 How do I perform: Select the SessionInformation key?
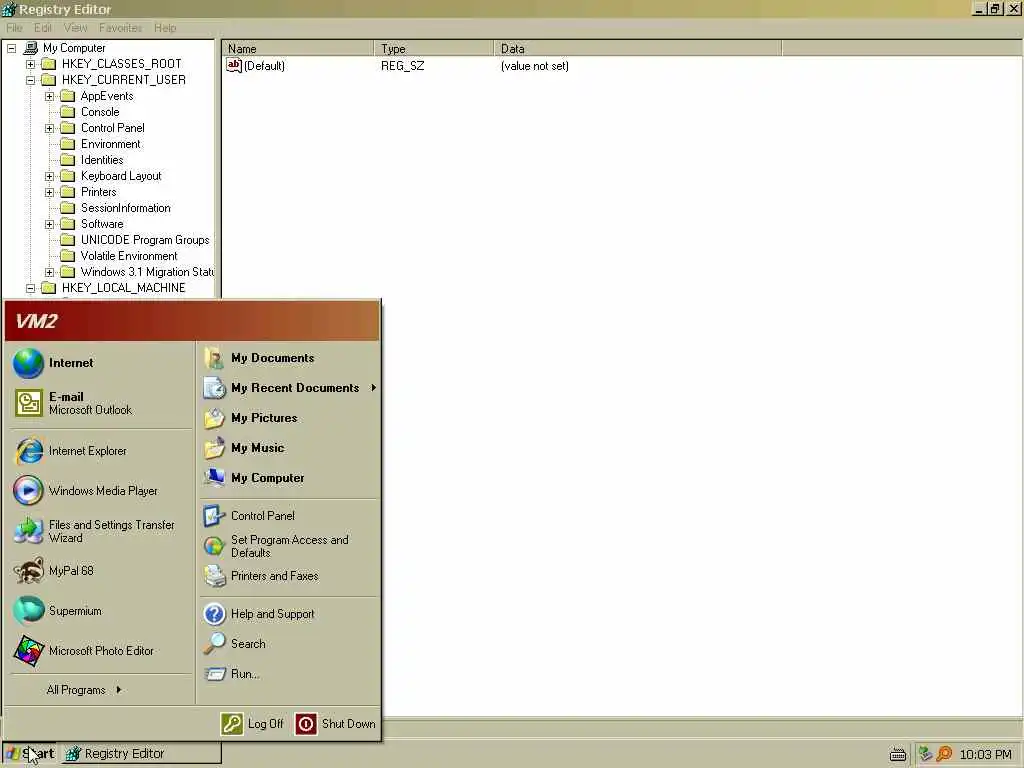pos(116,208)
